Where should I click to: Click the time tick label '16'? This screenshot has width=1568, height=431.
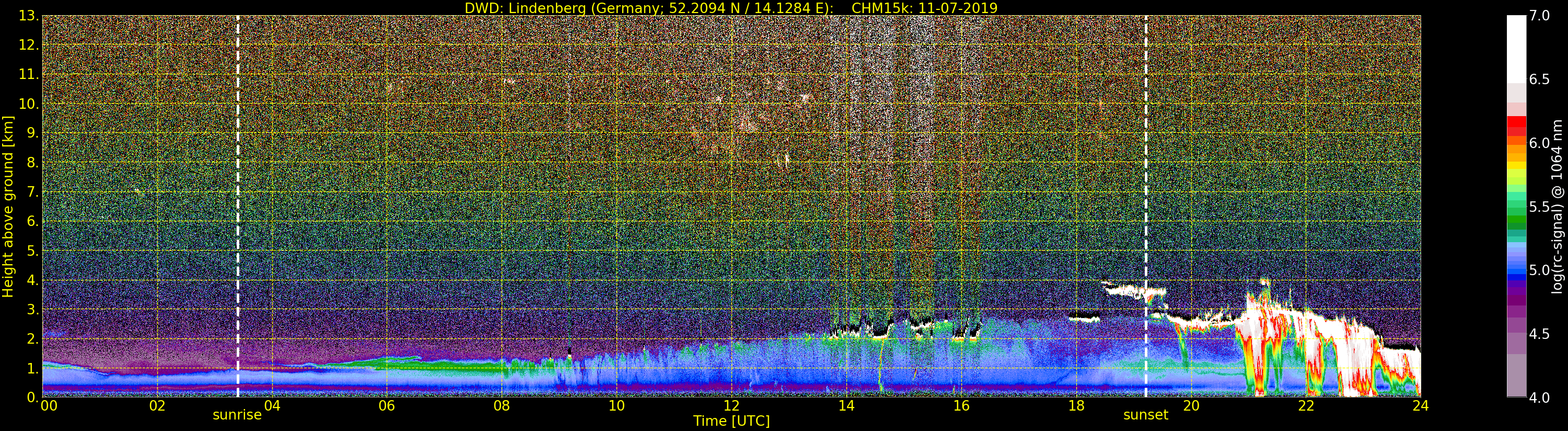[x=961, y=406]
